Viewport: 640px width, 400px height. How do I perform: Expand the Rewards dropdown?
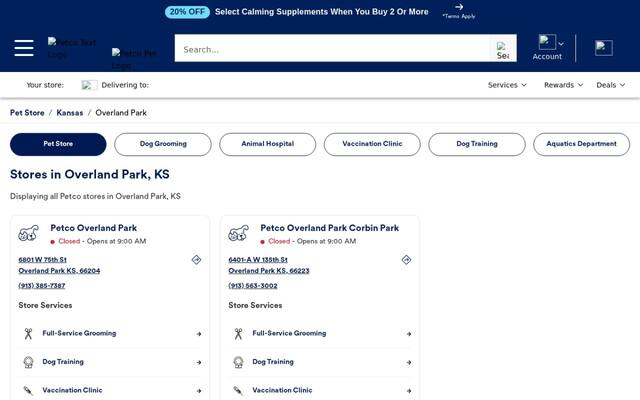(563, 85)
